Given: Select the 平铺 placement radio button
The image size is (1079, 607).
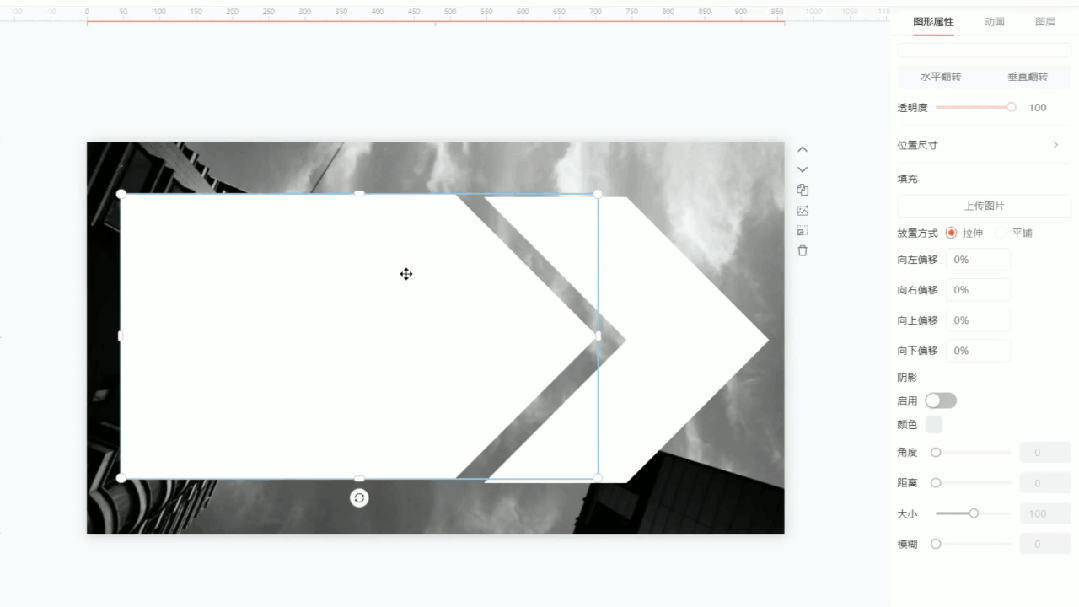Looking at the screenshot, I should (1001, 233).
